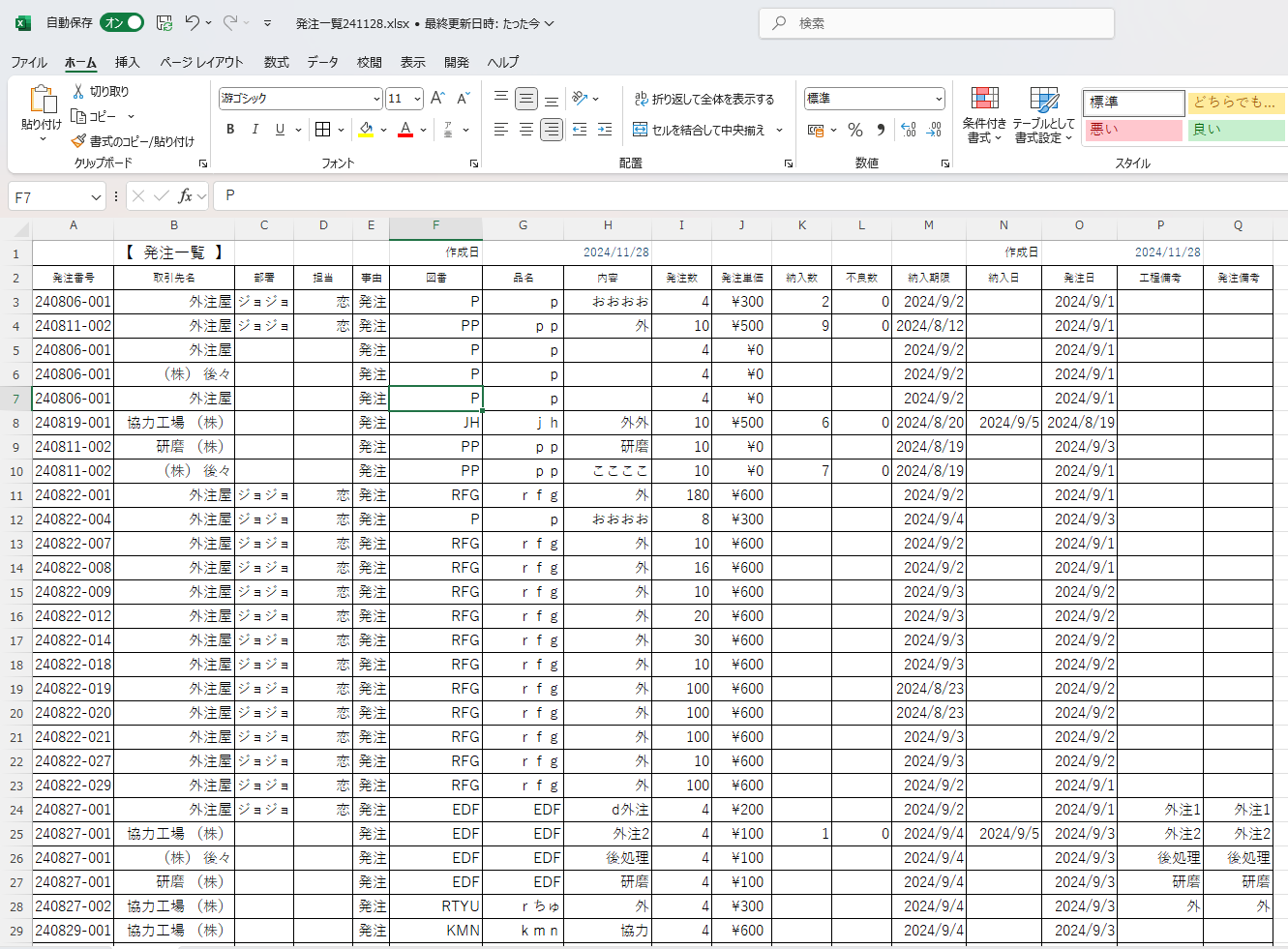Viewport: 1288px width, 949px height.
Task: Toggle Italic formatting
Action: [x=255, y=129]
